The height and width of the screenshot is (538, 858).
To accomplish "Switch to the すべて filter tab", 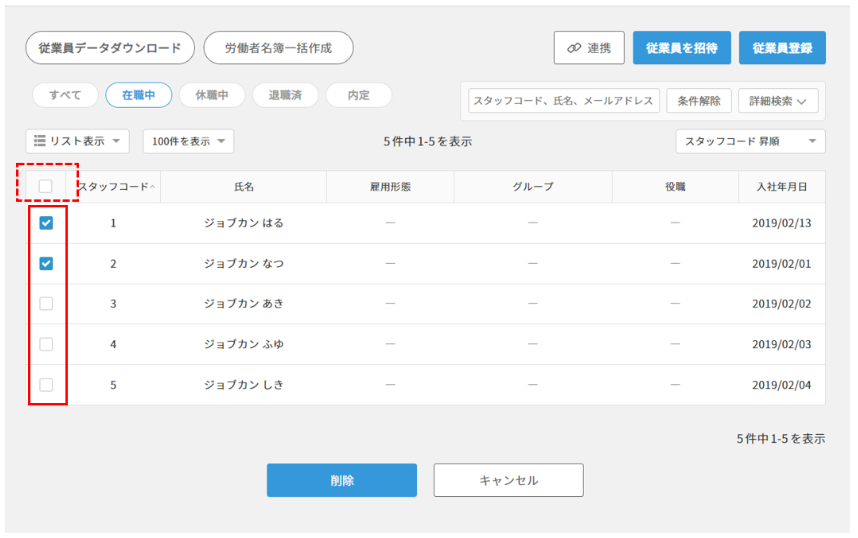I will click(65, 95).
